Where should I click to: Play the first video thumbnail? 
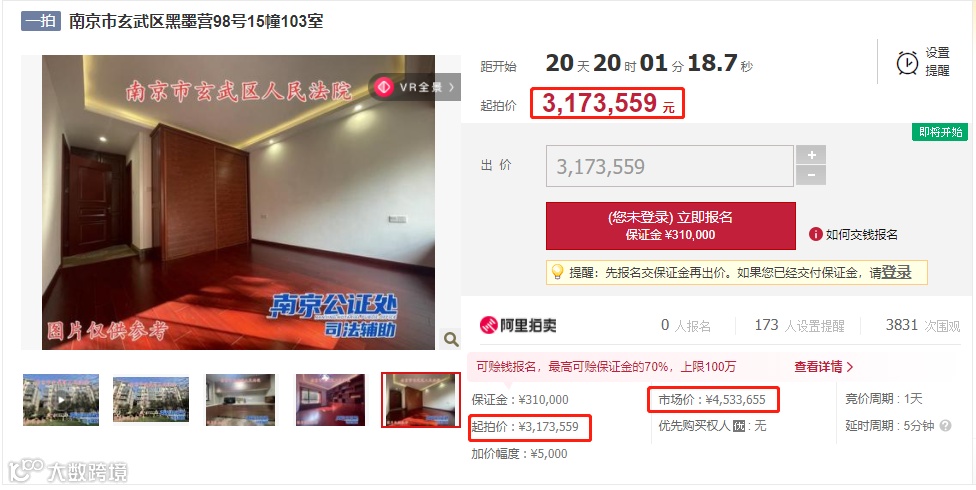point(61,400)
